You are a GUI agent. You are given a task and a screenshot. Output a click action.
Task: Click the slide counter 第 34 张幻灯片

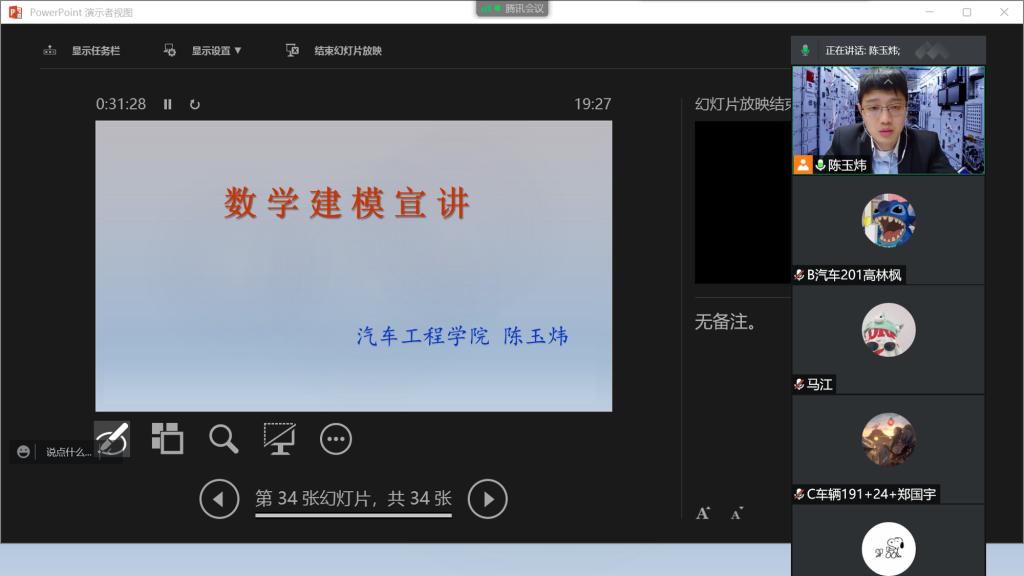pyautogui.click(x=353, y=499)
